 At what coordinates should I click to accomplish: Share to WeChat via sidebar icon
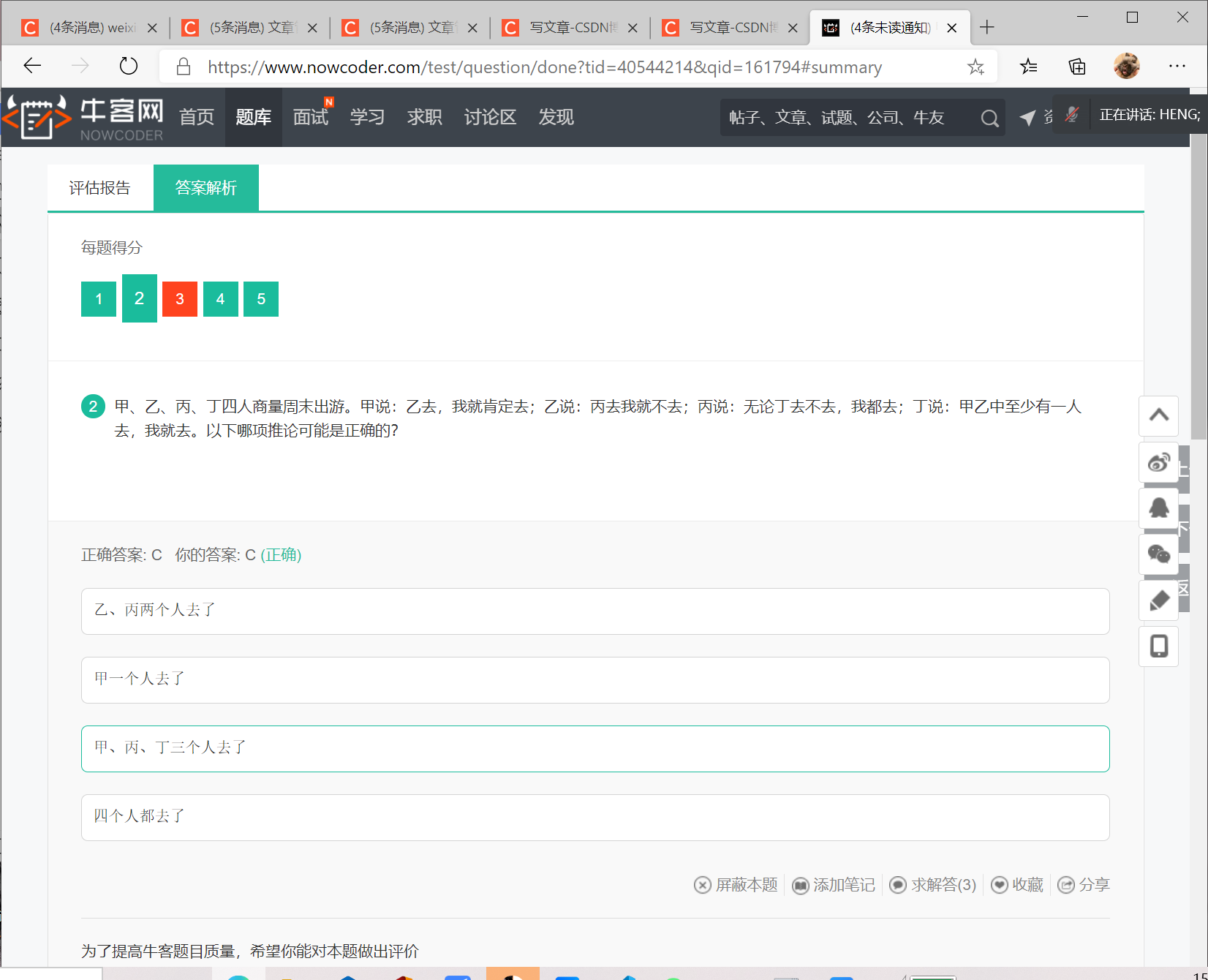pos(1159,554)
